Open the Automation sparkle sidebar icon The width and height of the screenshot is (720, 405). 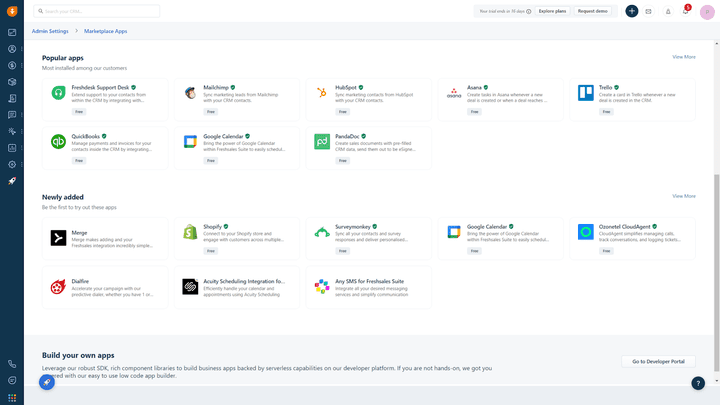click(x=12, y=131)
